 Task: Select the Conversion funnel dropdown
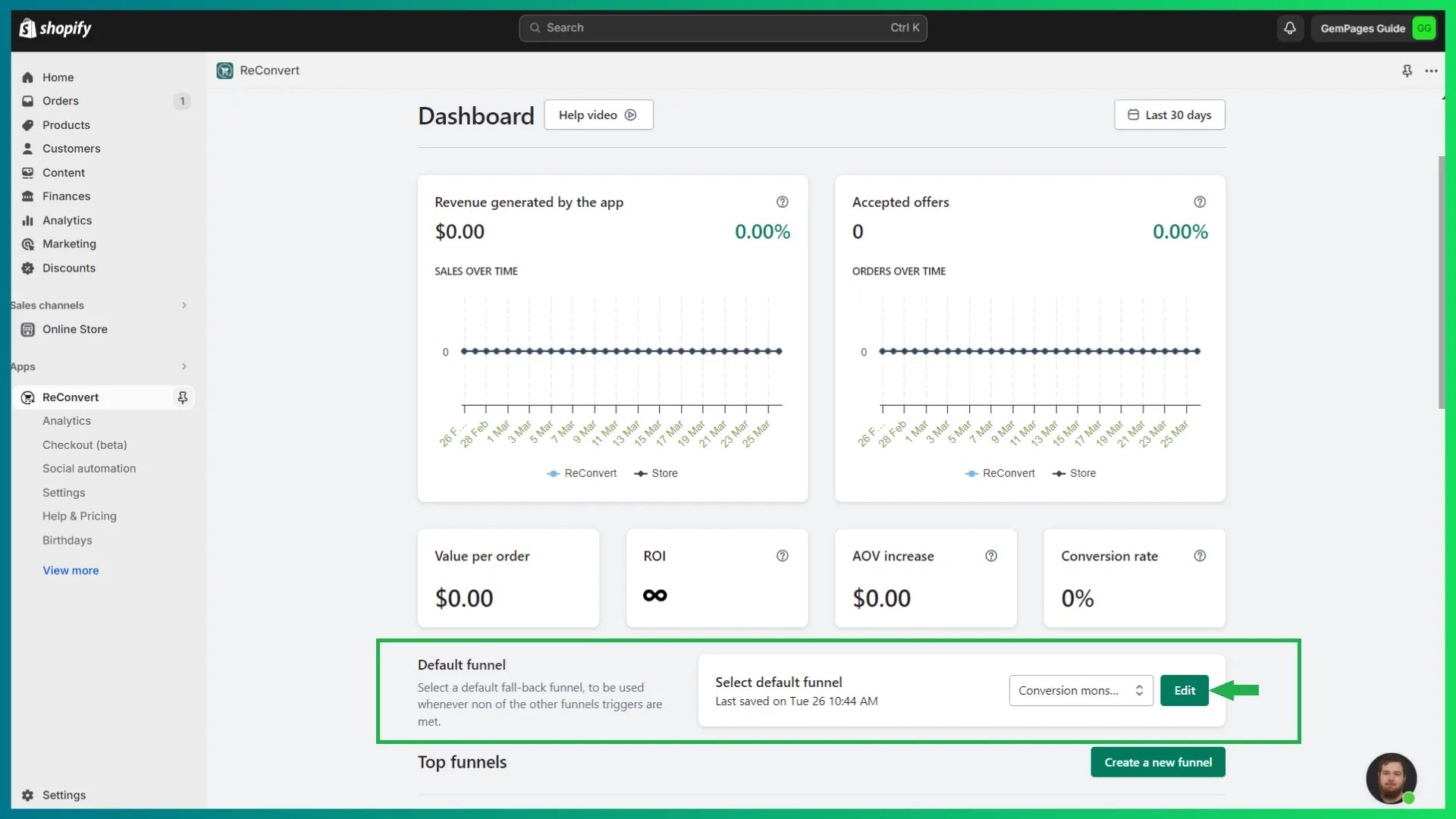(1080, 690)
